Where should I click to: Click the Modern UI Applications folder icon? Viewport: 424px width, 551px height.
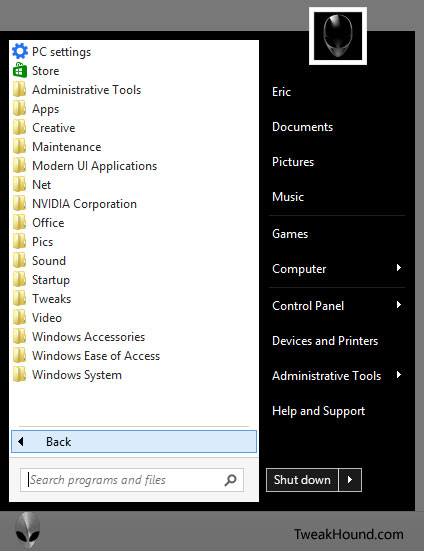[x=19, y=165]
